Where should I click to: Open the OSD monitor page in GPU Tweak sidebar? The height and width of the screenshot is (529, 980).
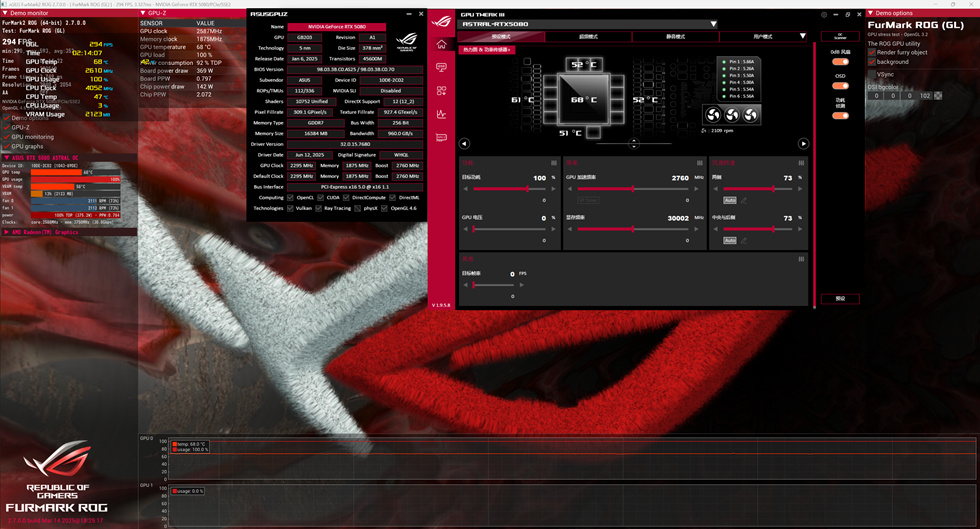(441, 68)
